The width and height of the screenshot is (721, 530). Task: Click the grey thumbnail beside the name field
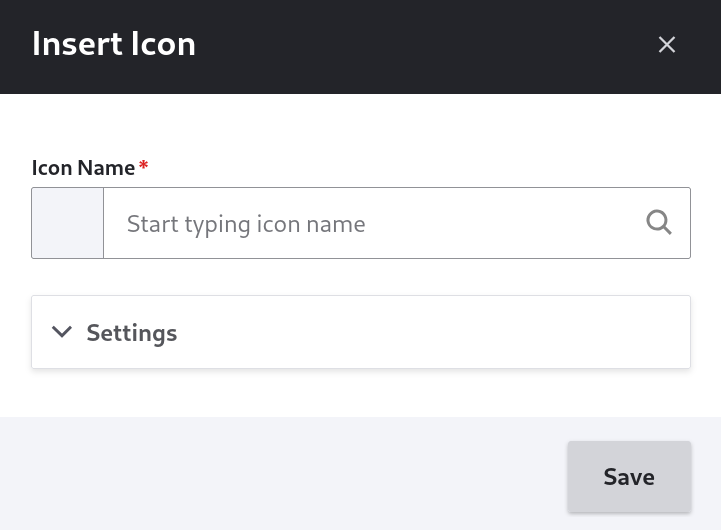coord(68,223)
